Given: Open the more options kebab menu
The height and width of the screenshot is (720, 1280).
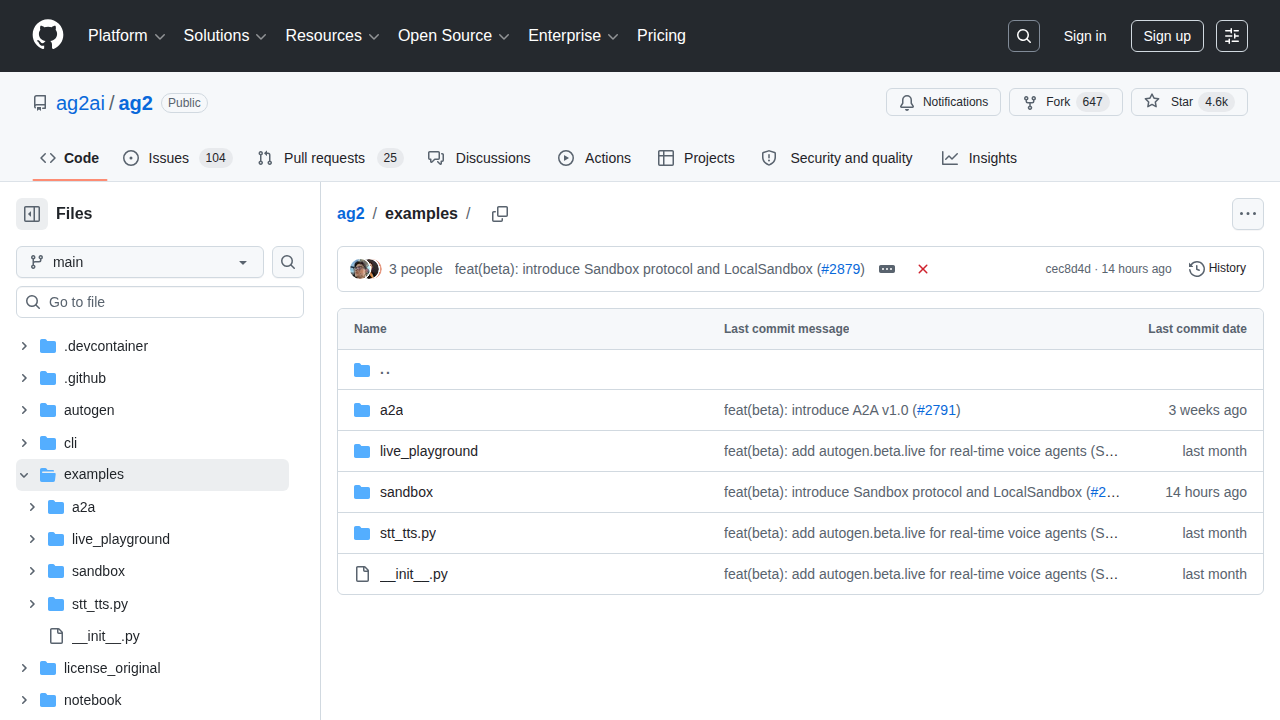Looking at the screenshot, I should (x=1247, y=214).
